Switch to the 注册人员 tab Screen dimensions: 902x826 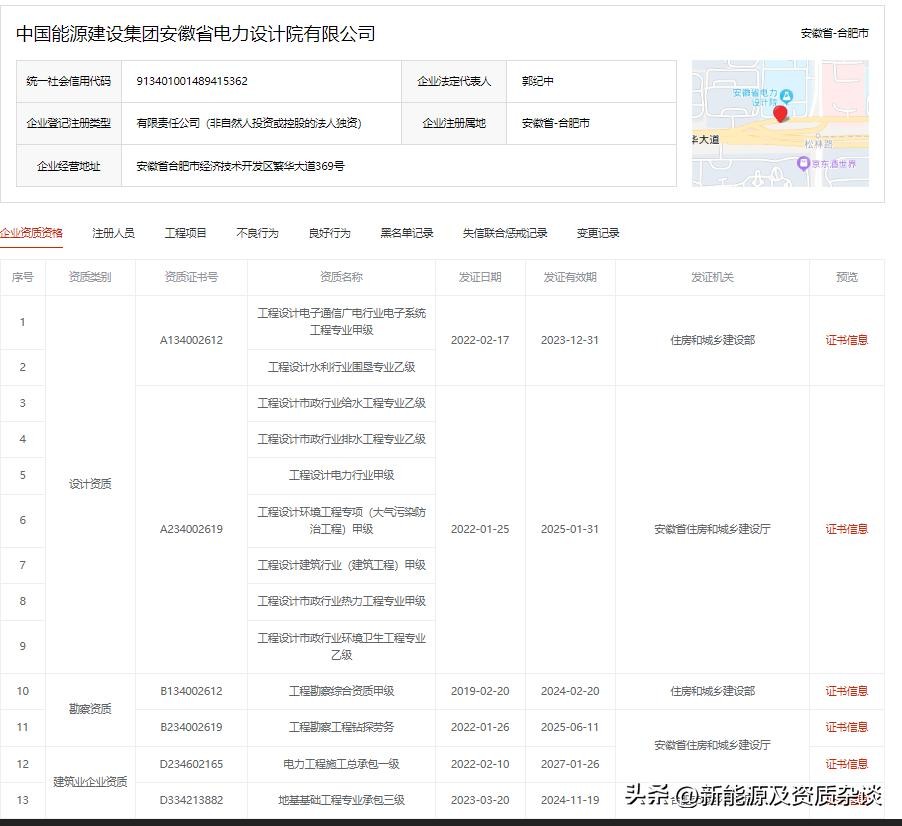click(x=113, y=233)
